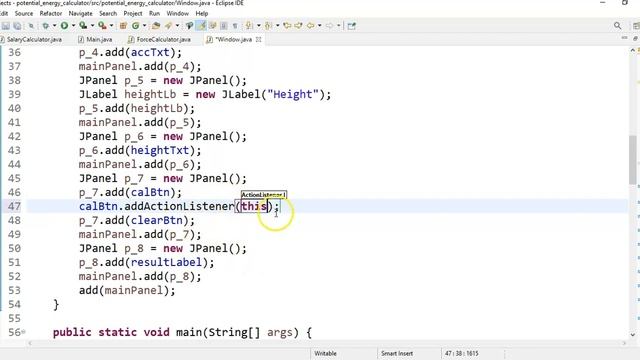This screenshot has height=360, width=640.
Task: Click the Debug bug icon
Action: (46, 26)
